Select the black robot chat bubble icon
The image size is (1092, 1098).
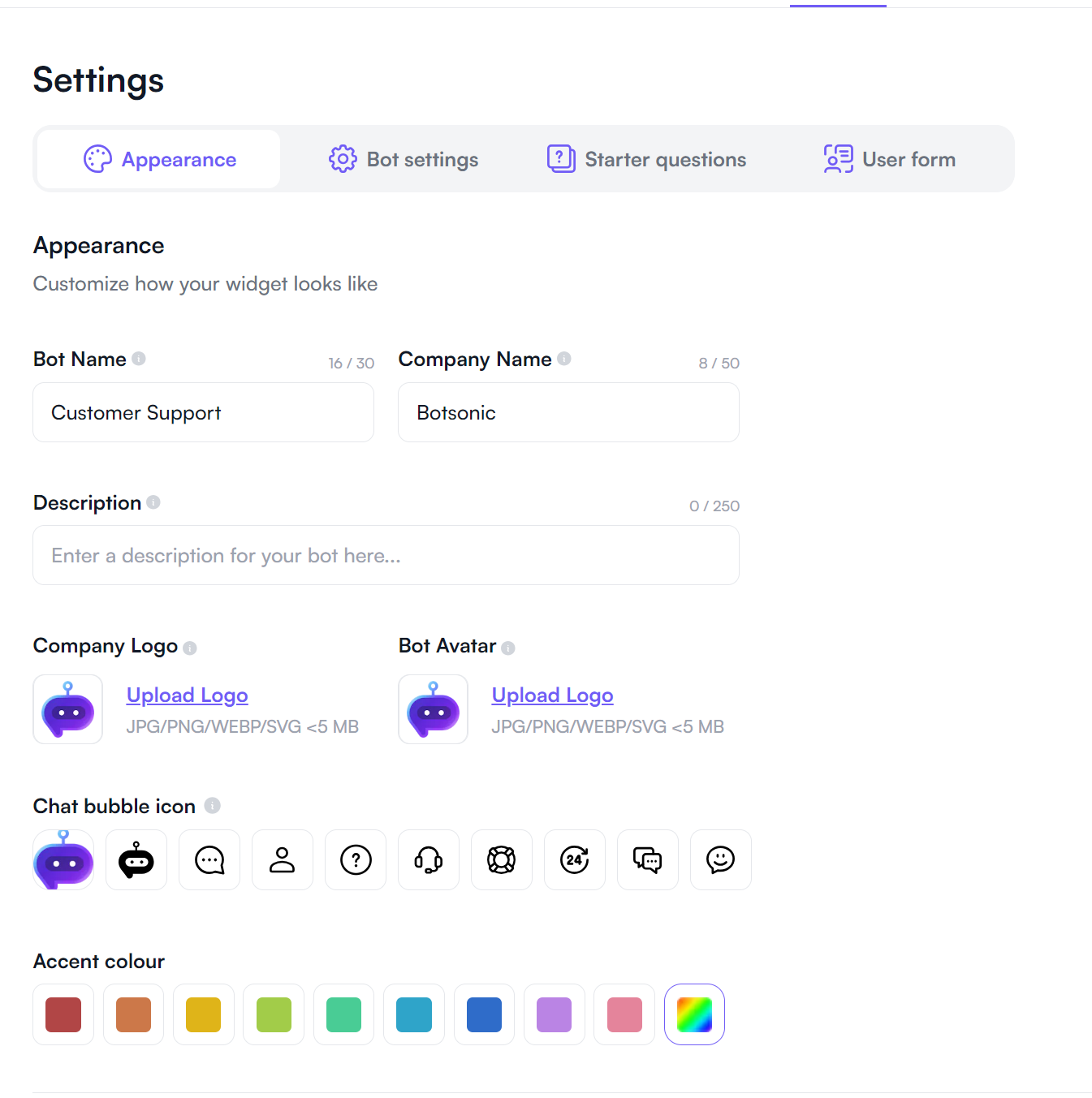click(x=136, y=860)
